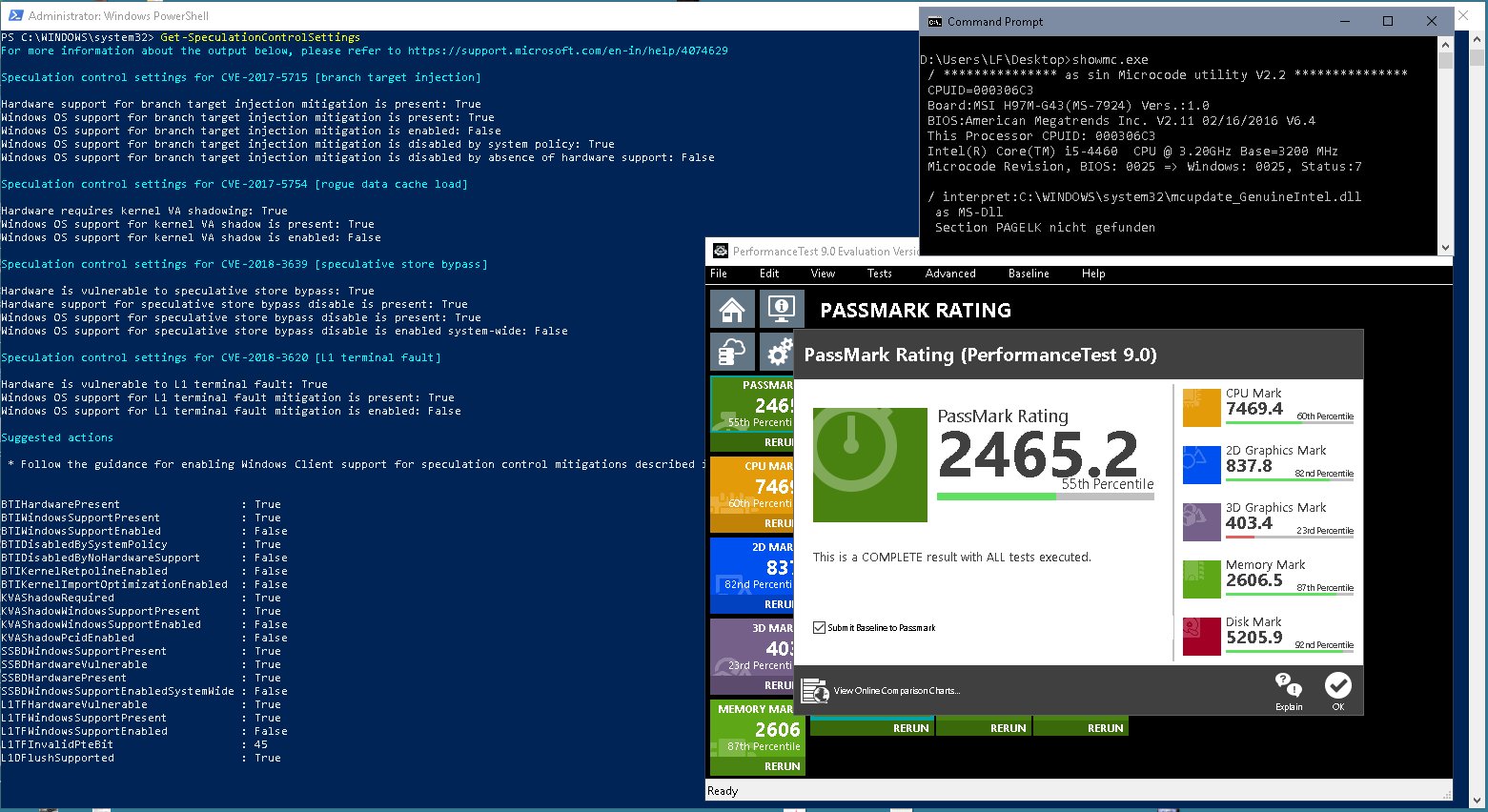This screenshot has width=1488, height=812.
Task: Click the PerformanceTest title bar app icon
Action: [x=721, y=252]
